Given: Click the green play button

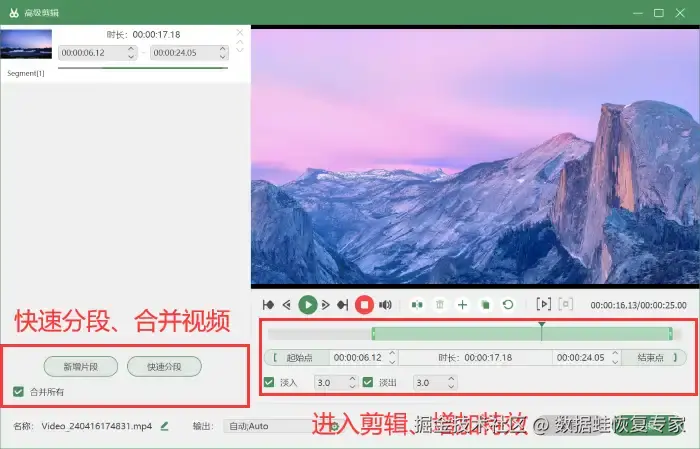Looking at the screenshot, I should [x=308, y=305].
